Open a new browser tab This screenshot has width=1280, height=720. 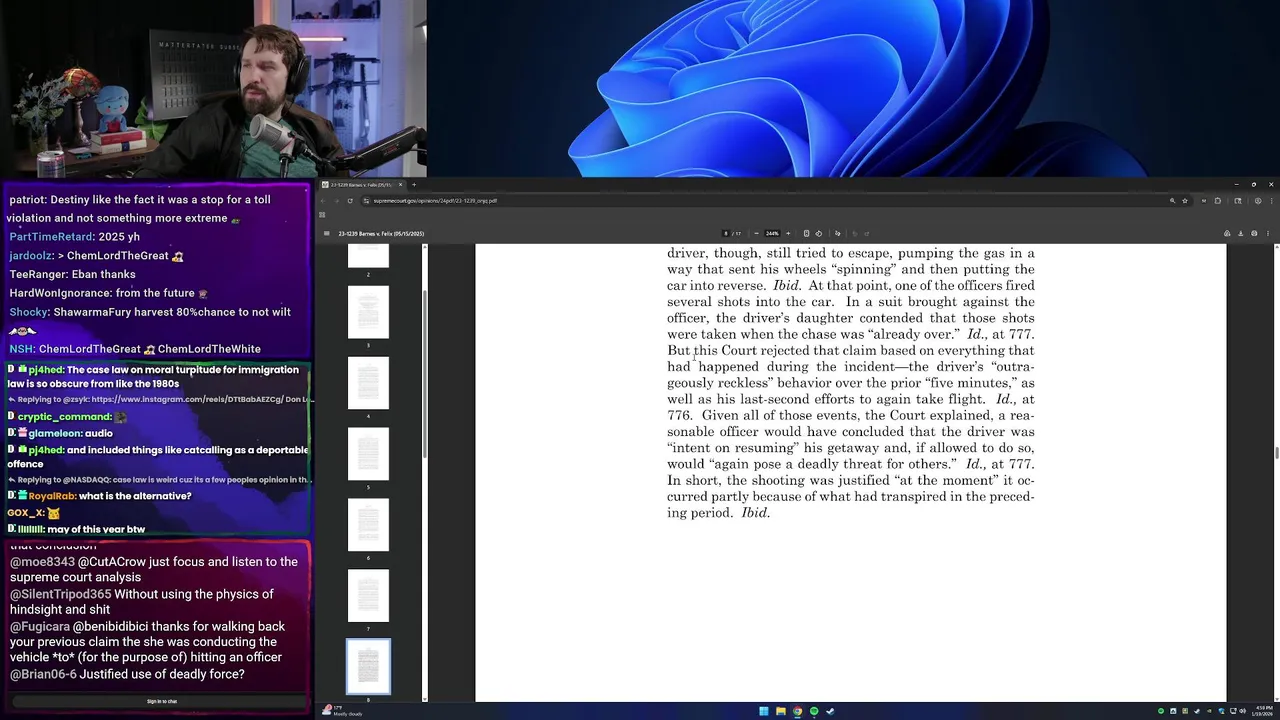point(414,184)
